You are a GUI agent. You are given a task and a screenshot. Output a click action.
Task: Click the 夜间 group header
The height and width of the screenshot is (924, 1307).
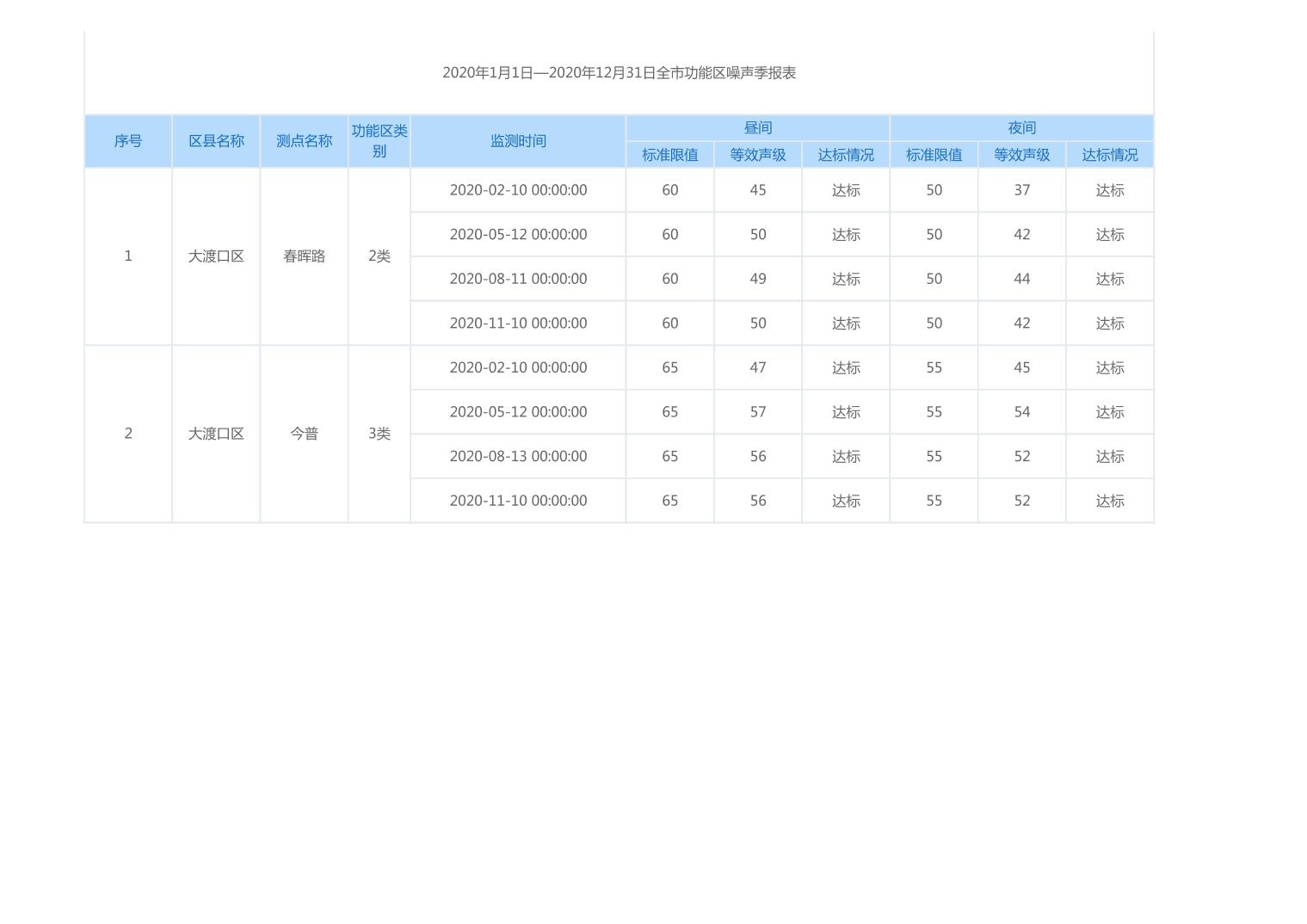pyautogui.click(x=1021, y=128)
